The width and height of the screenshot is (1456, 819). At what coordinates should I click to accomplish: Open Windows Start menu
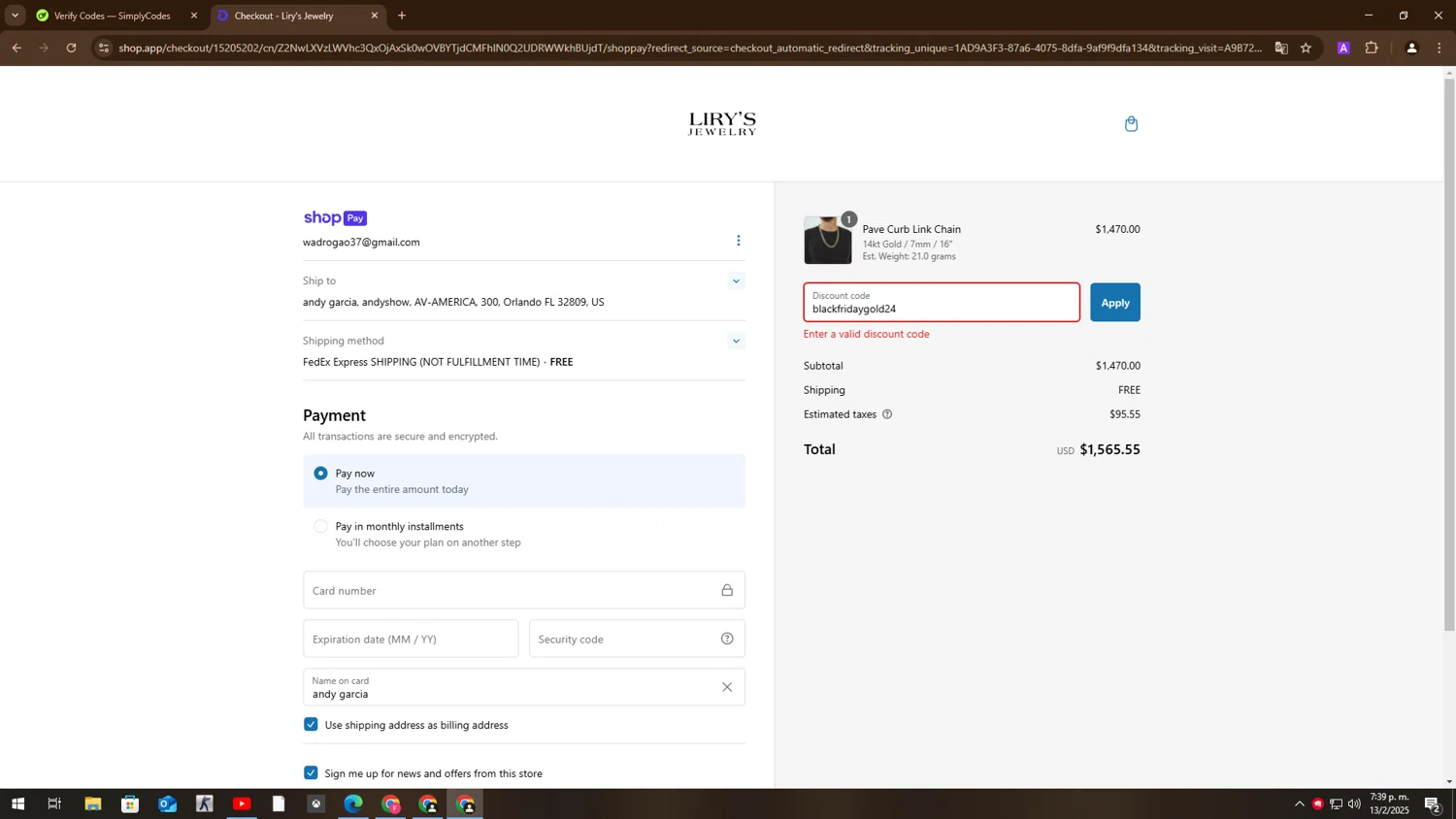(x=17, y=803)
